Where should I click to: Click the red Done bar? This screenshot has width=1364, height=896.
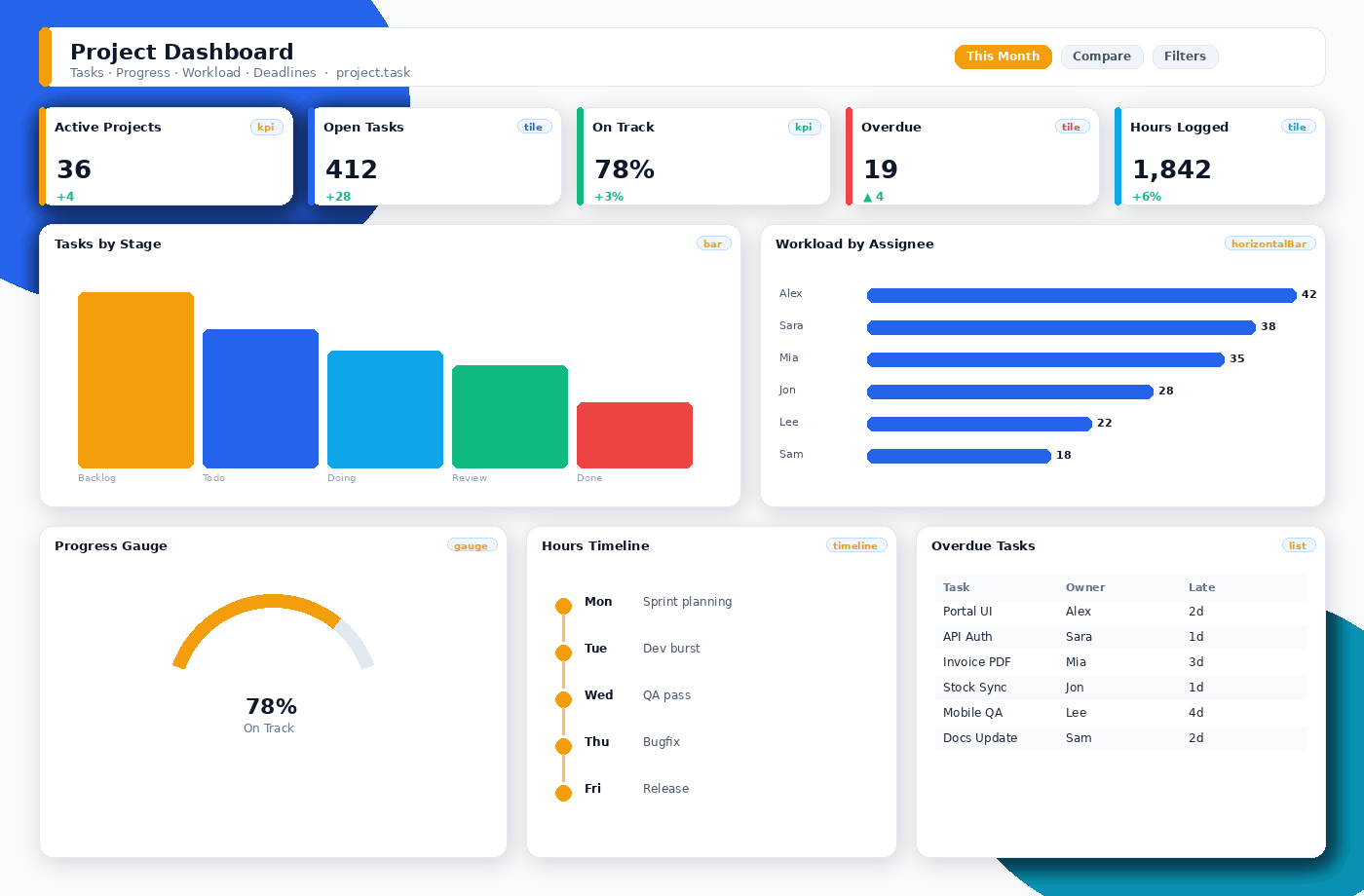coord(634,435)
